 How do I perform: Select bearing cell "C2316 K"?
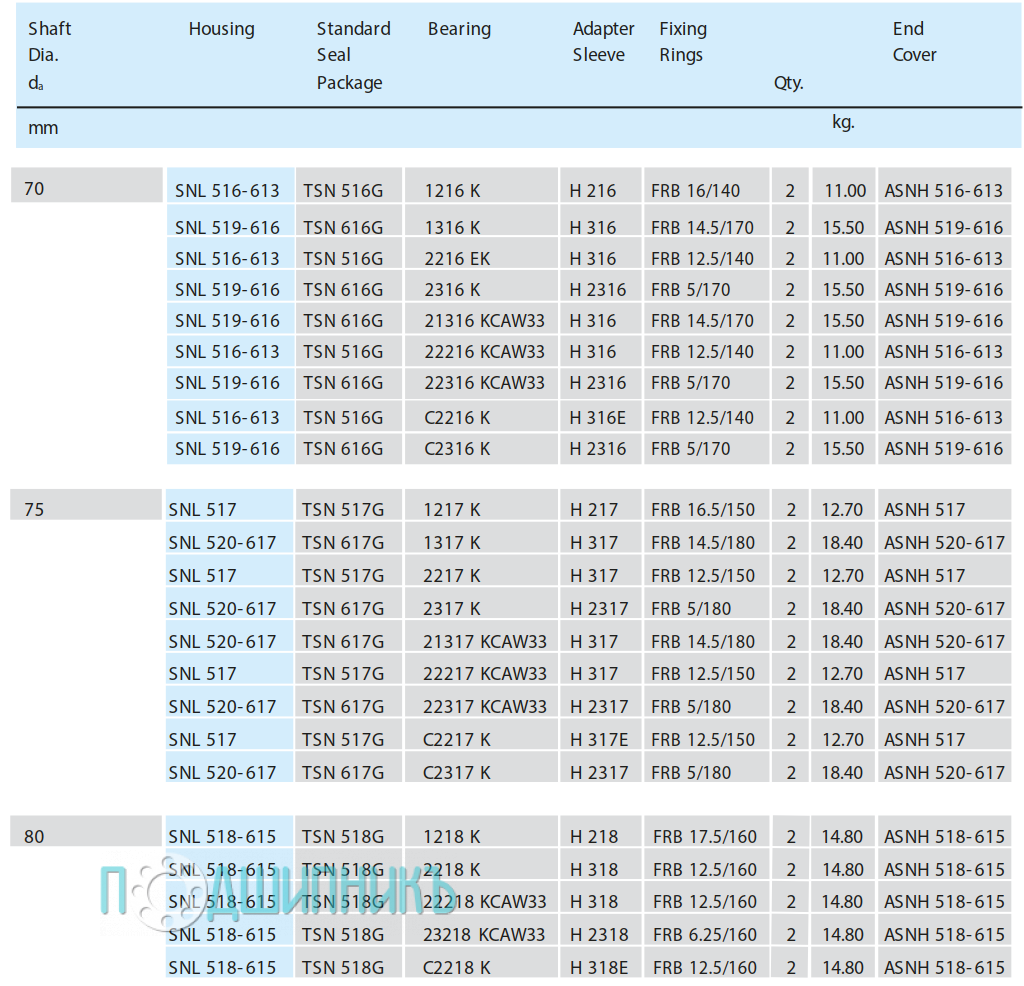click(482, 448)
